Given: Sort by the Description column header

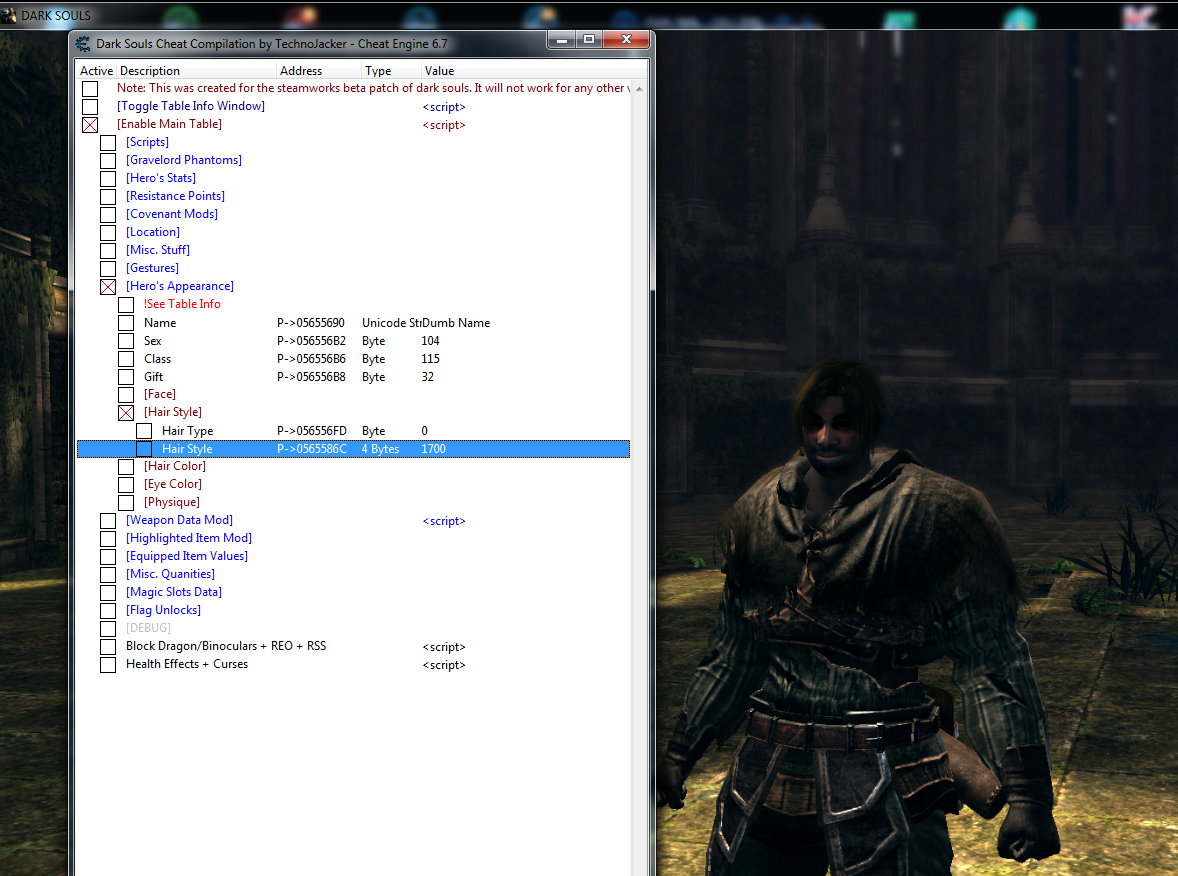Looking at the screenshot, I should click(195, 71).
